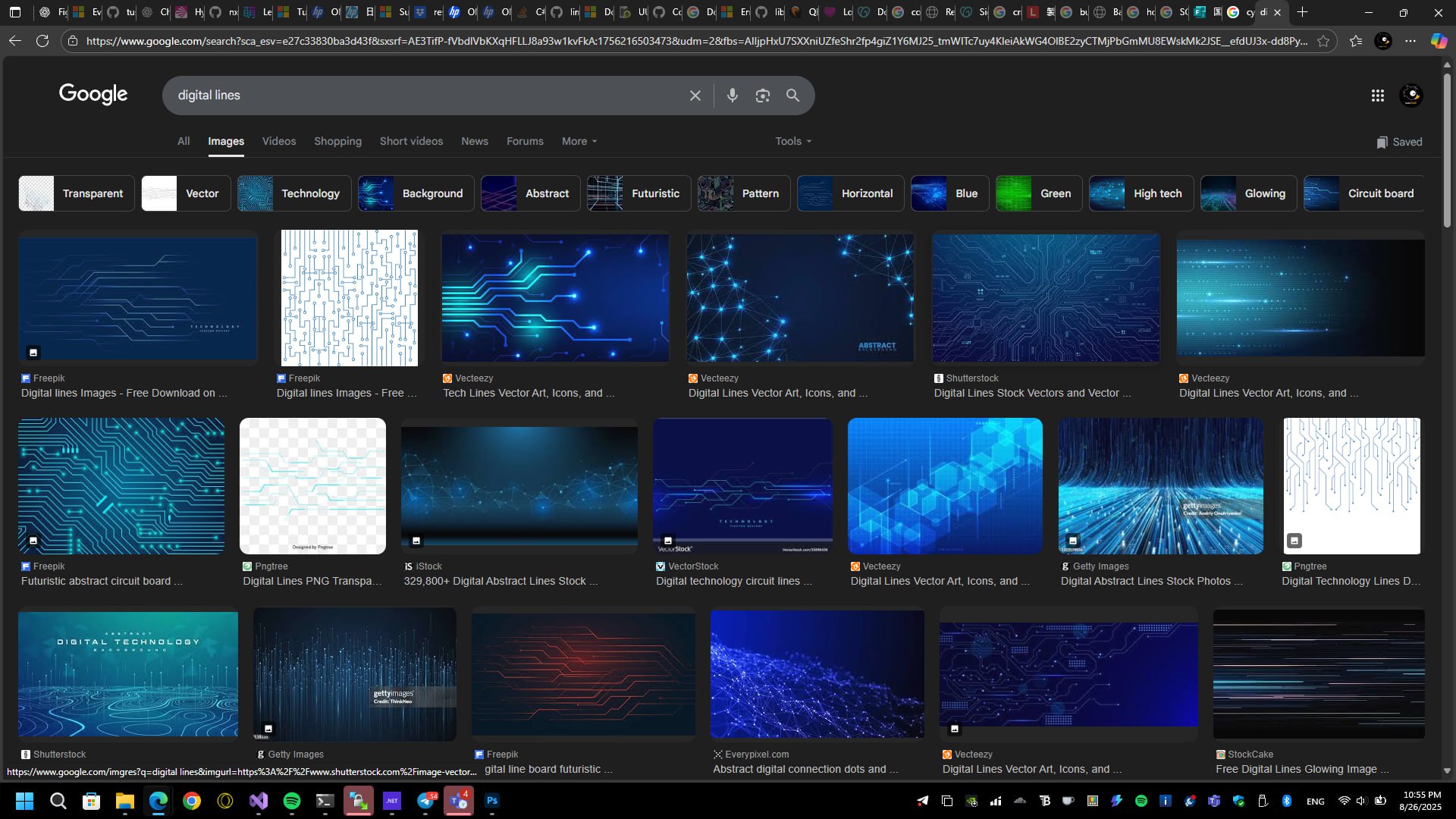Expand the More search categories dropdown

point(579,141)
